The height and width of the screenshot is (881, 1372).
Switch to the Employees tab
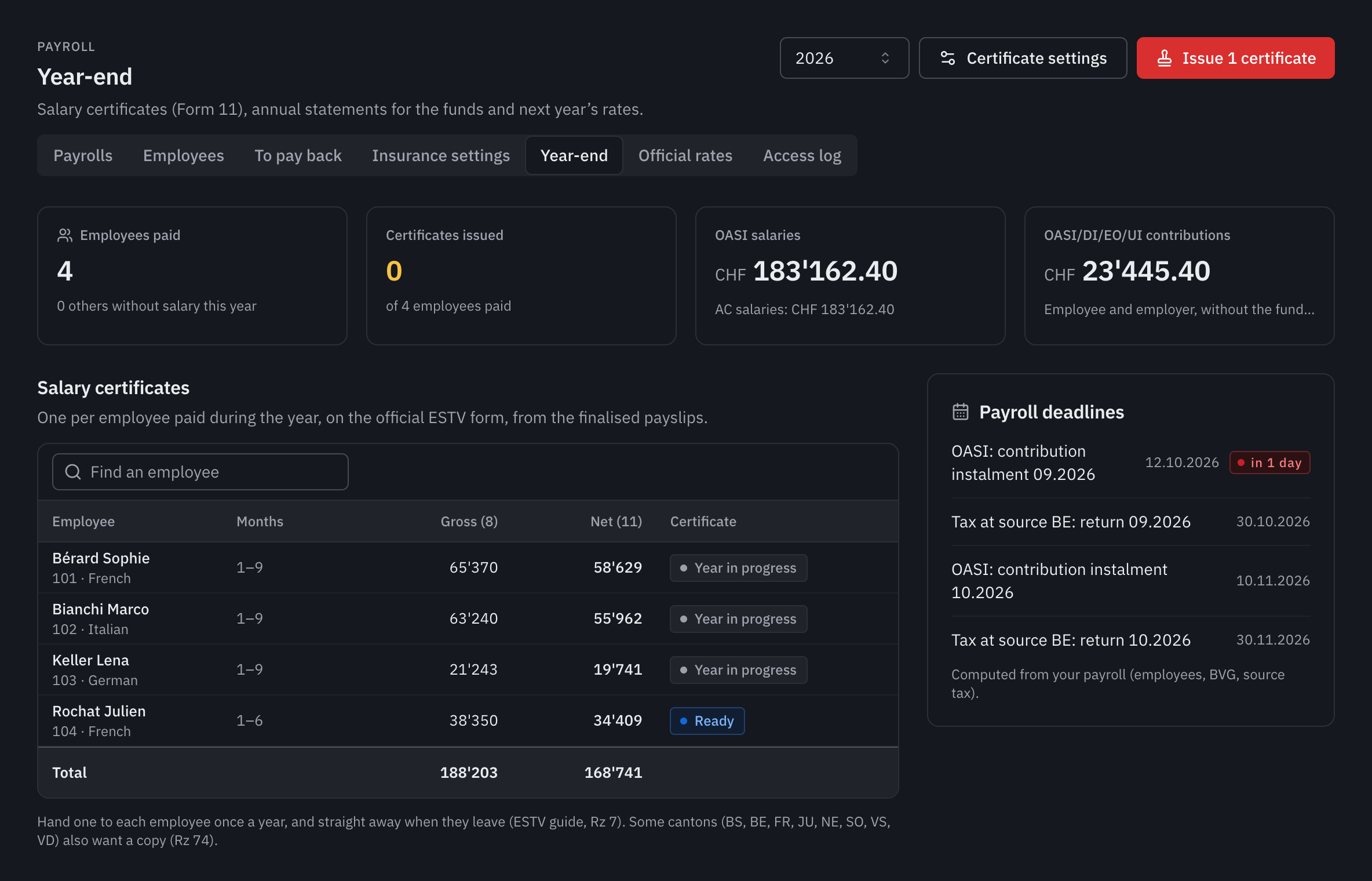click(183, 155)
